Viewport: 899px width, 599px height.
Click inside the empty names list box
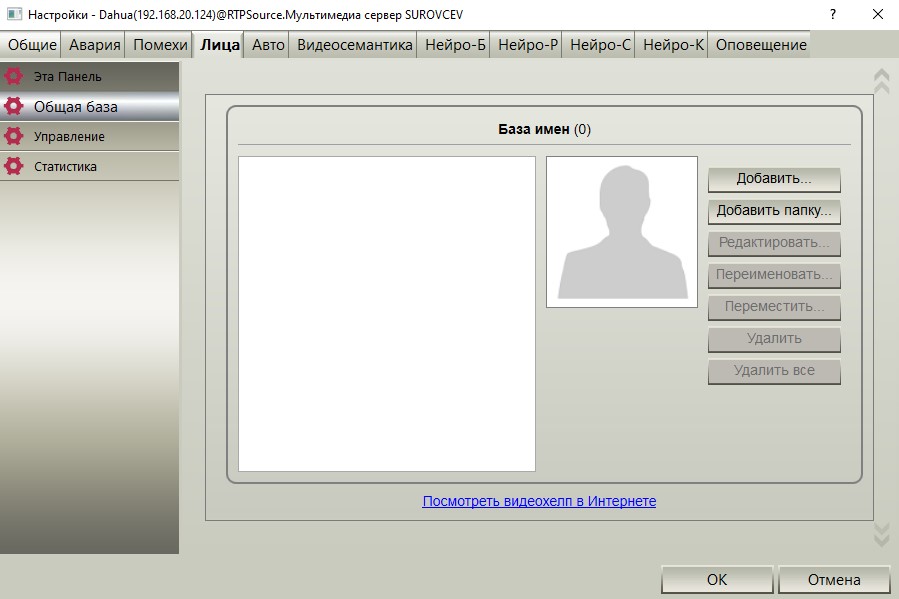[x=387, y=314]
